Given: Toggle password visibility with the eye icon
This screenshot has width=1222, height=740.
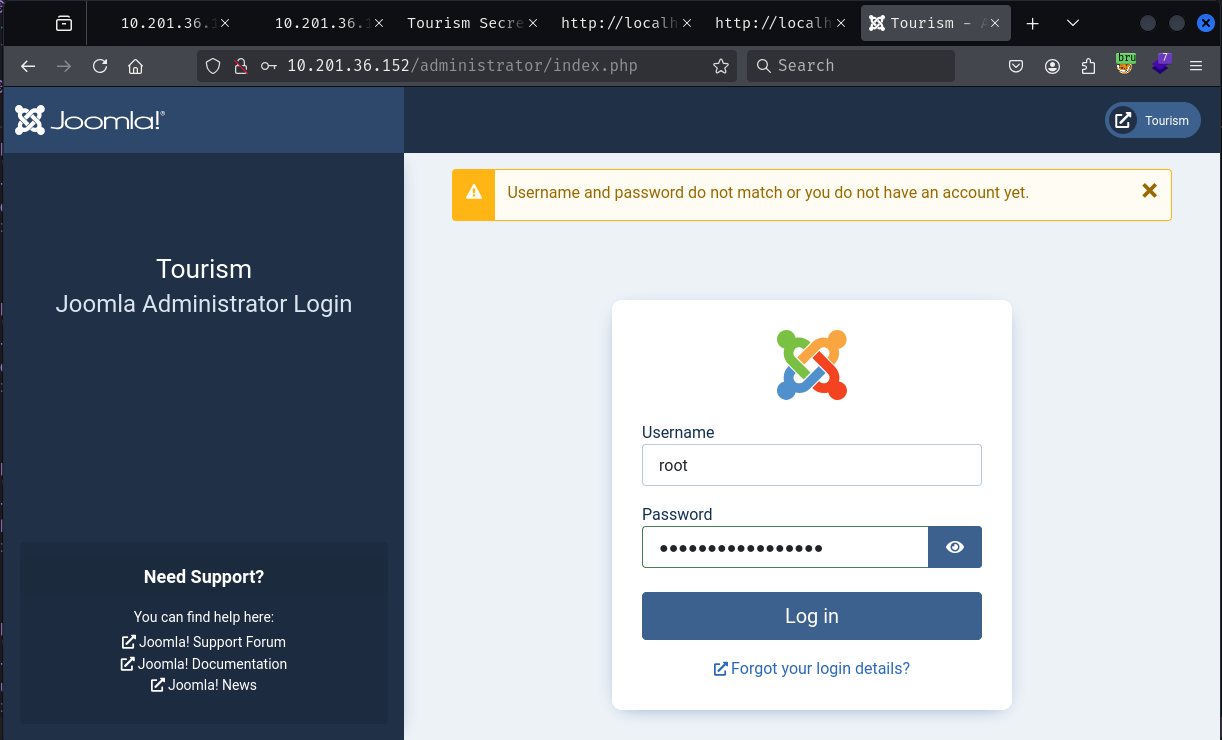Looking at the screenshot, I should [x=955, y=547].
